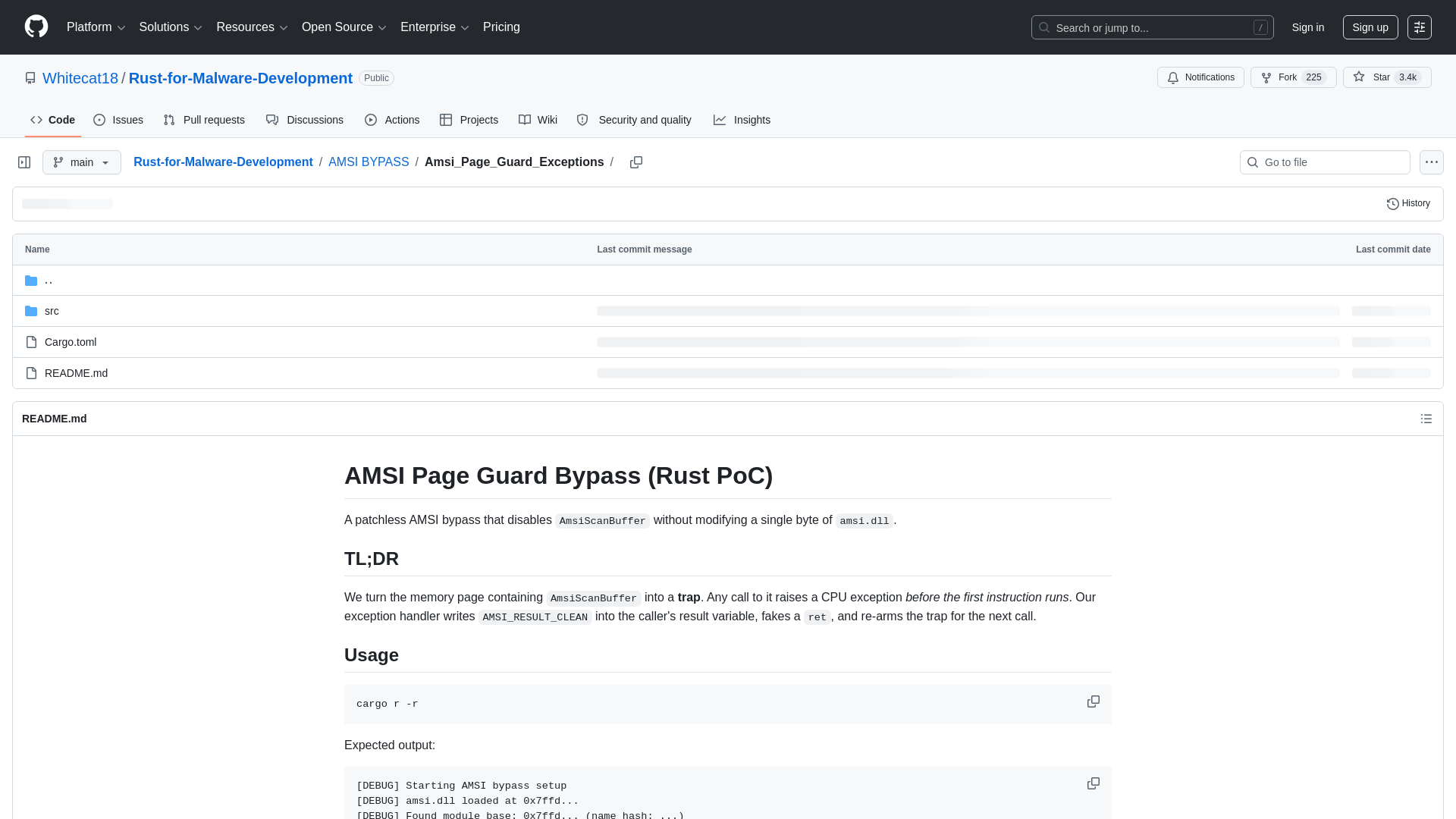Expand the Open Source menu
This screenshot has height=819, width=1456.
344,27
